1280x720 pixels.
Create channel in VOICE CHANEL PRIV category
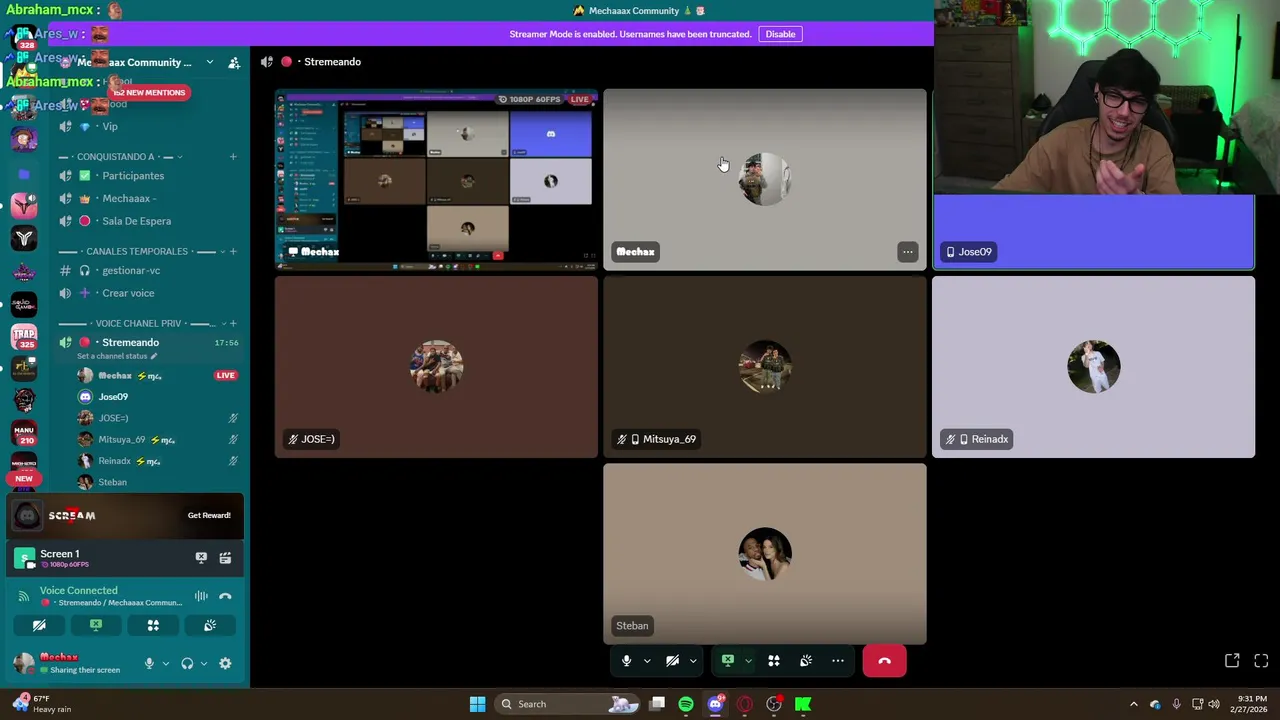pyautogui.click(x=233, y=324)
